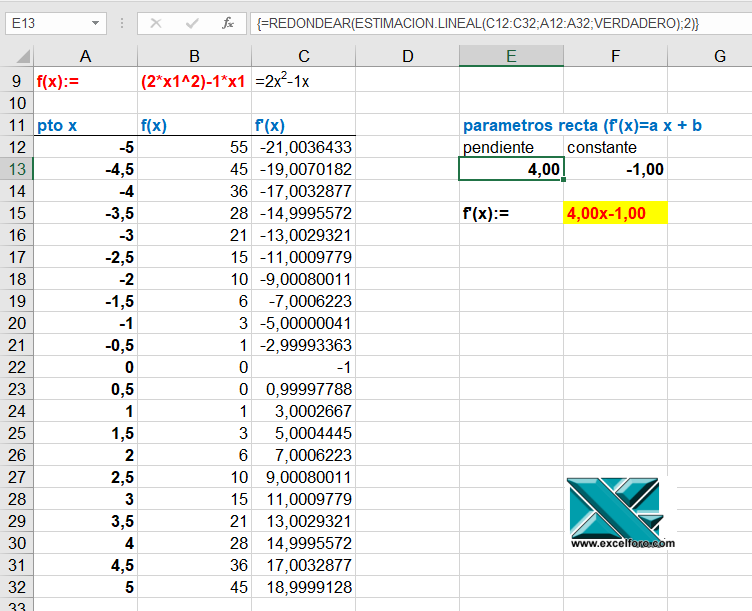This screenshot has width=752, height=611.
Task: Select cell A22 with bold 0
Action: (x=85, y=367)
